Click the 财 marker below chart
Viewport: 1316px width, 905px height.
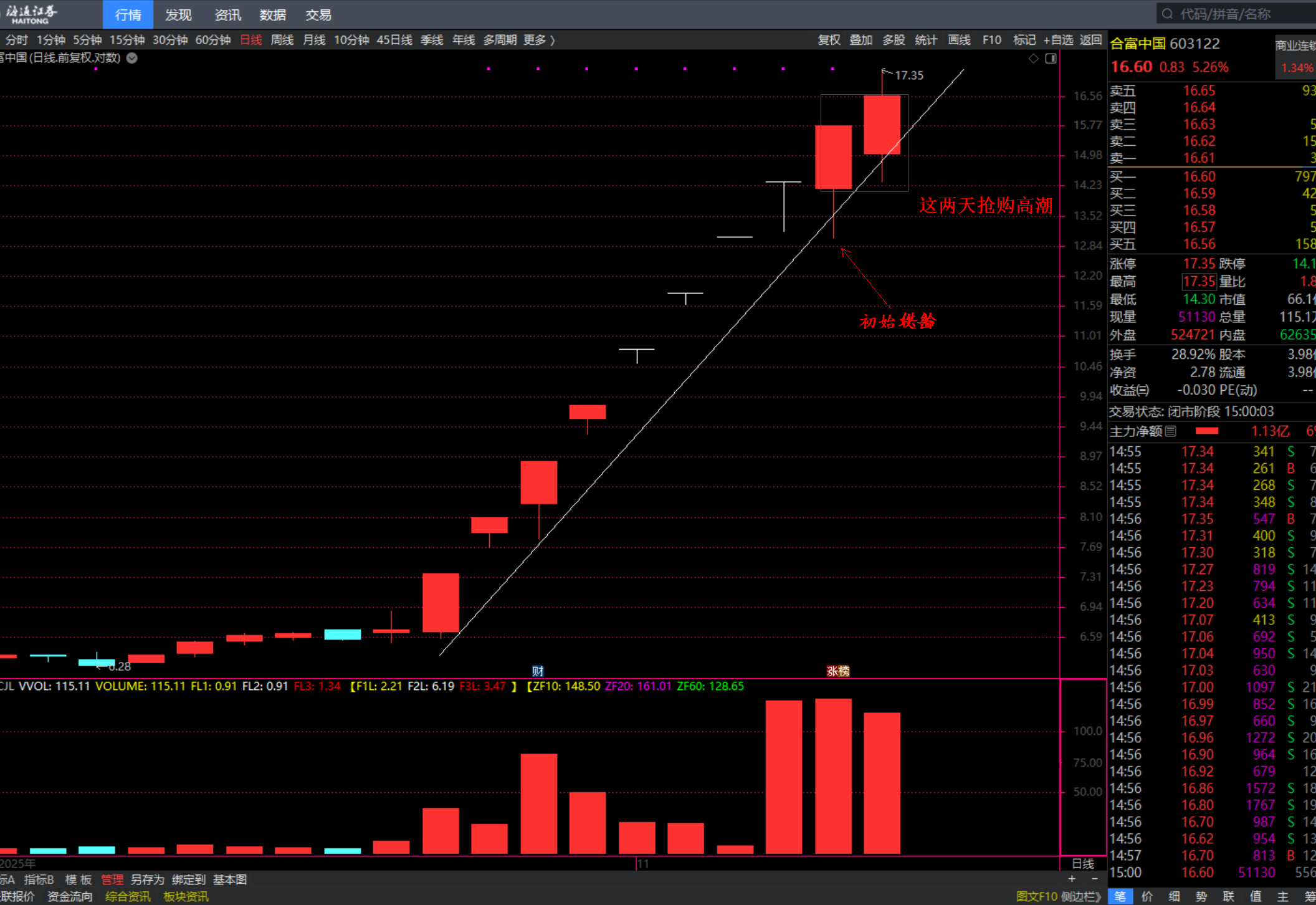point(538,671)
